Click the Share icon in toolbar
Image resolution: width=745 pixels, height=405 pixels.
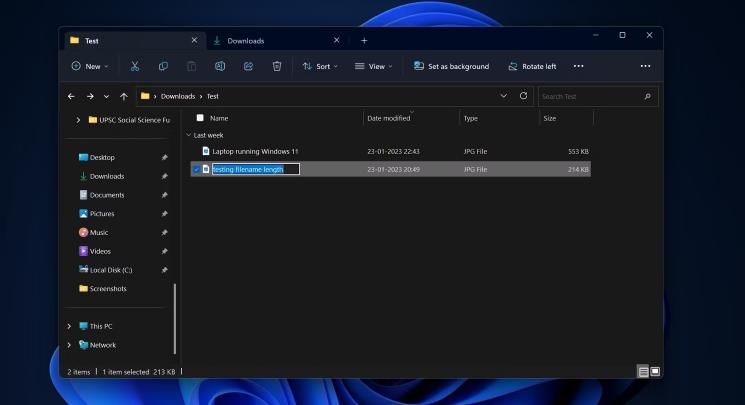(x=248, y=67)
